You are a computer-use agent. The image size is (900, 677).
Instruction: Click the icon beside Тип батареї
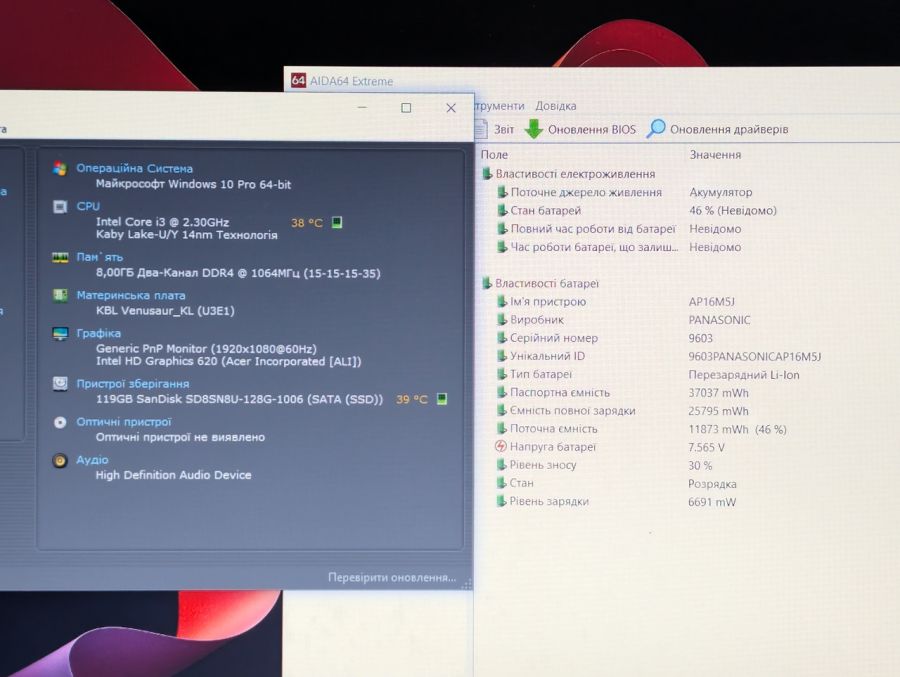coord(502,374)
